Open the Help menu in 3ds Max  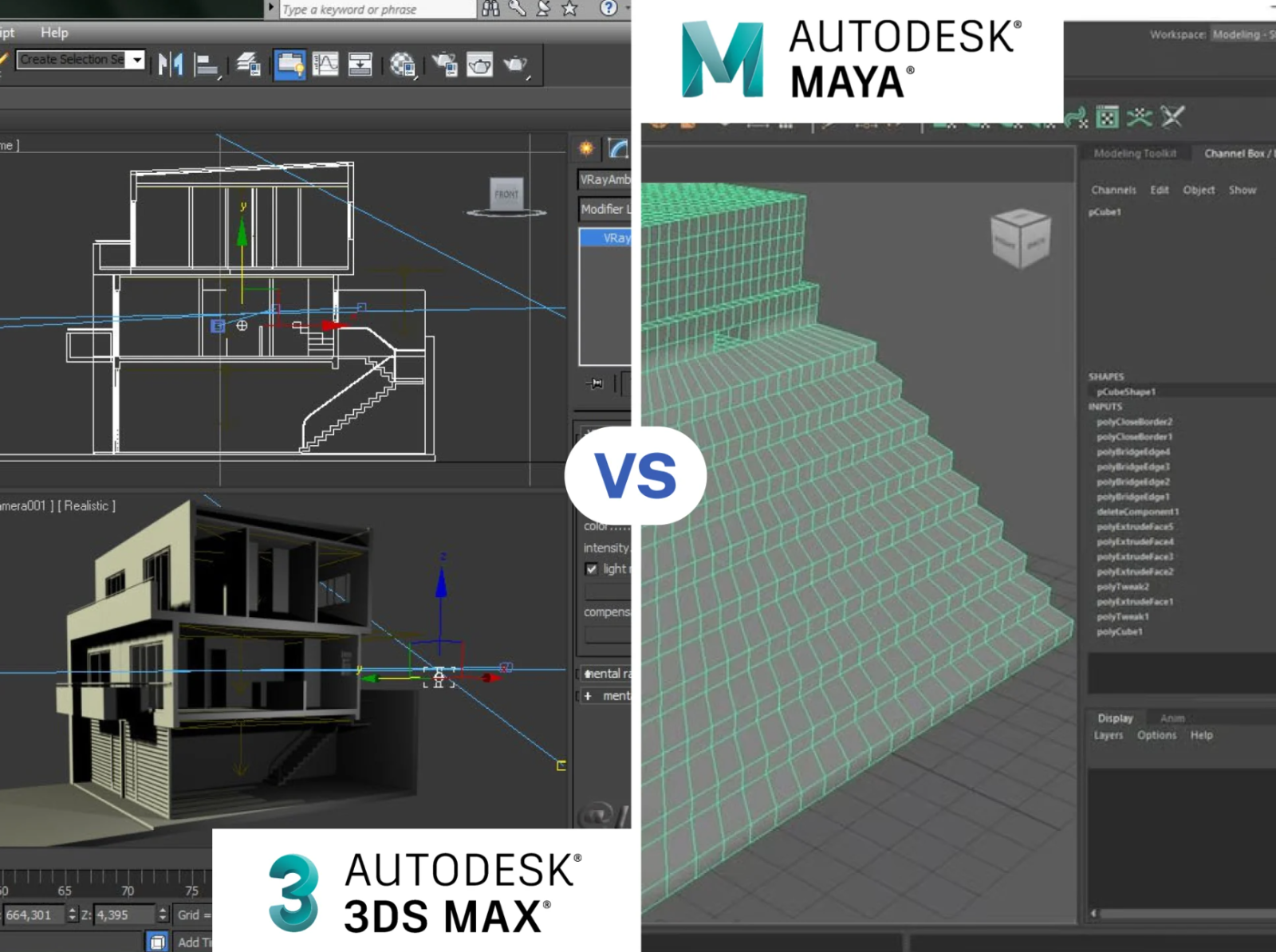[54, 33]
